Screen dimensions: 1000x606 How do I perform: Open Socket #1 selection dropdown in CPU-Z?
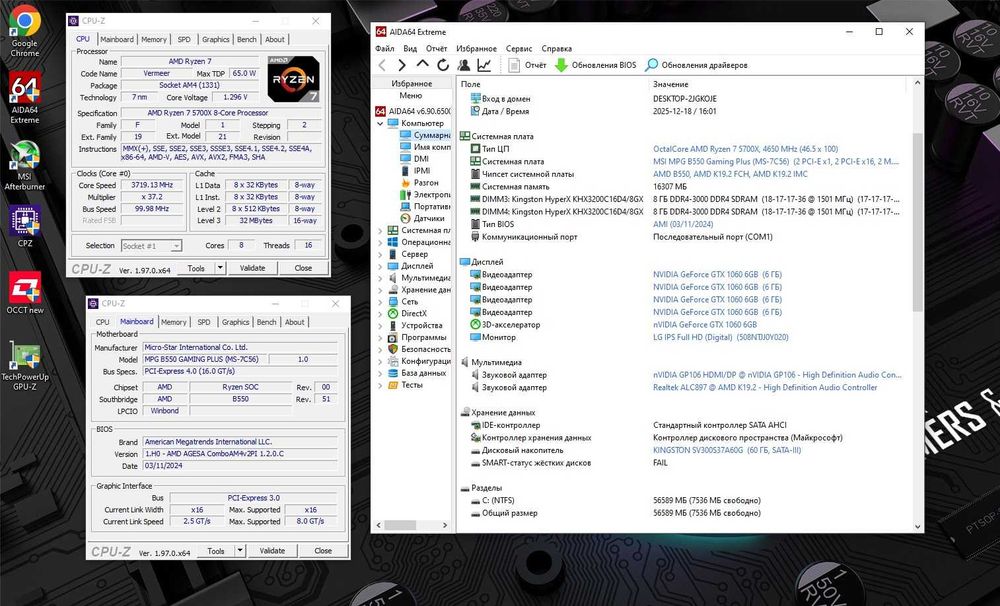click(x=151, y=246)
